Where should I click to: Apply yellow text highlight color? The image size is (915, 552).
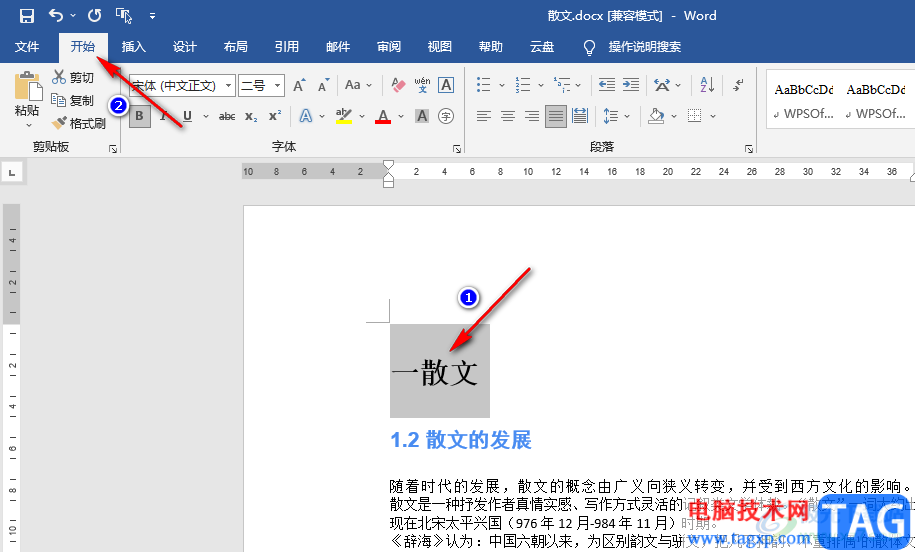(344, 116)
